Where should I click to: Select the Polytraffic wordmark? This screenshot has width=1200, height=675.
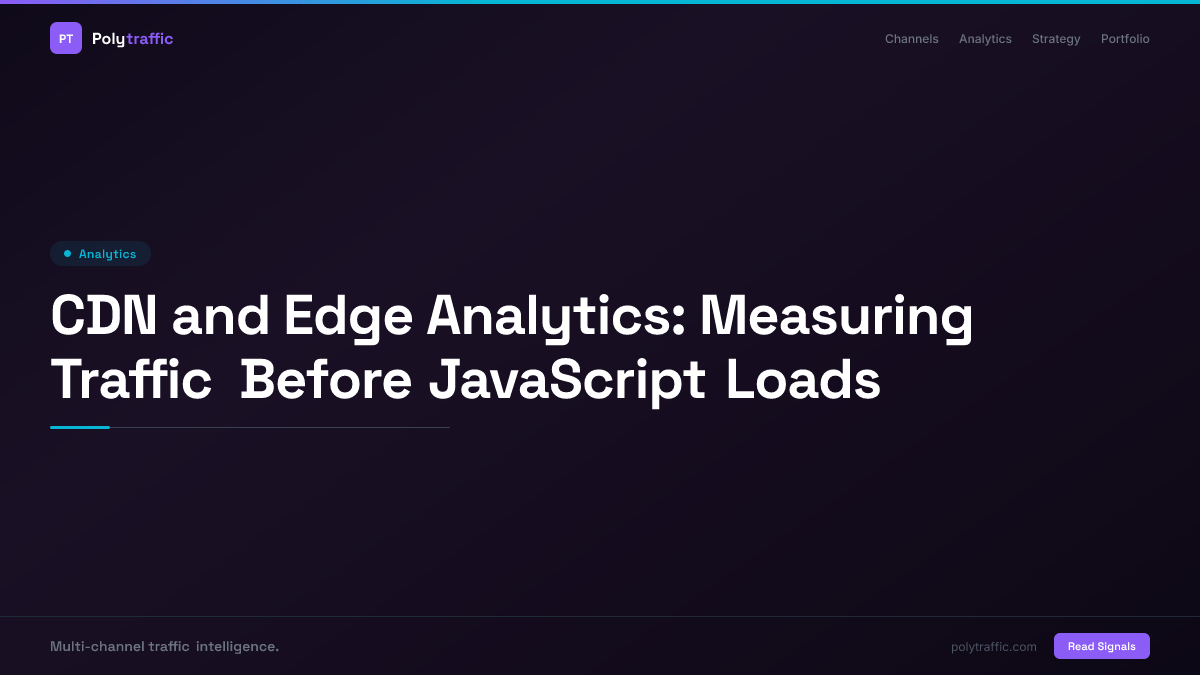[132, 38]
